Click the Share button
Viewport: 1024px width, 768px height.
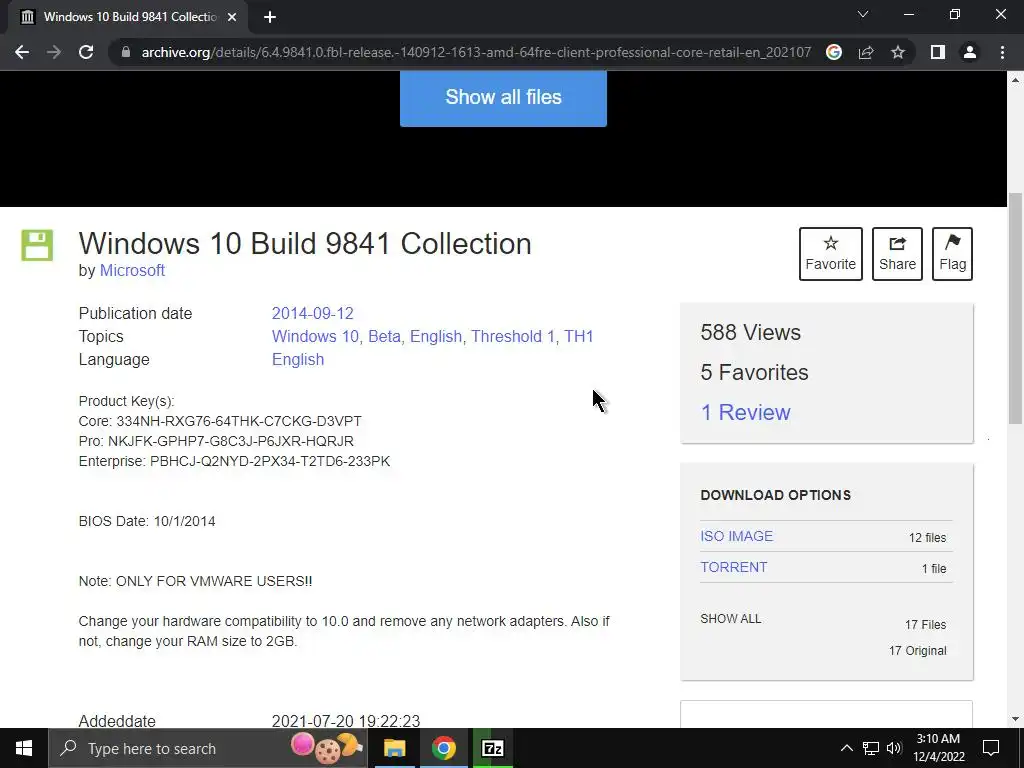[x=897, y=254]
